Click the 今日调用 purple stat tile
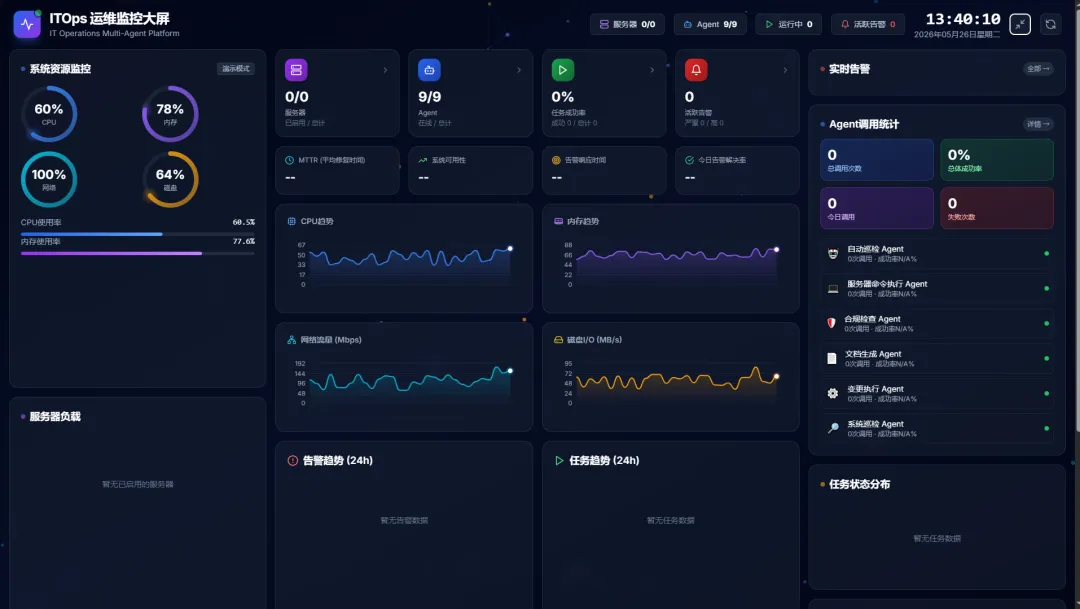This screenshot has width=1080, height=609. point(877,208)
